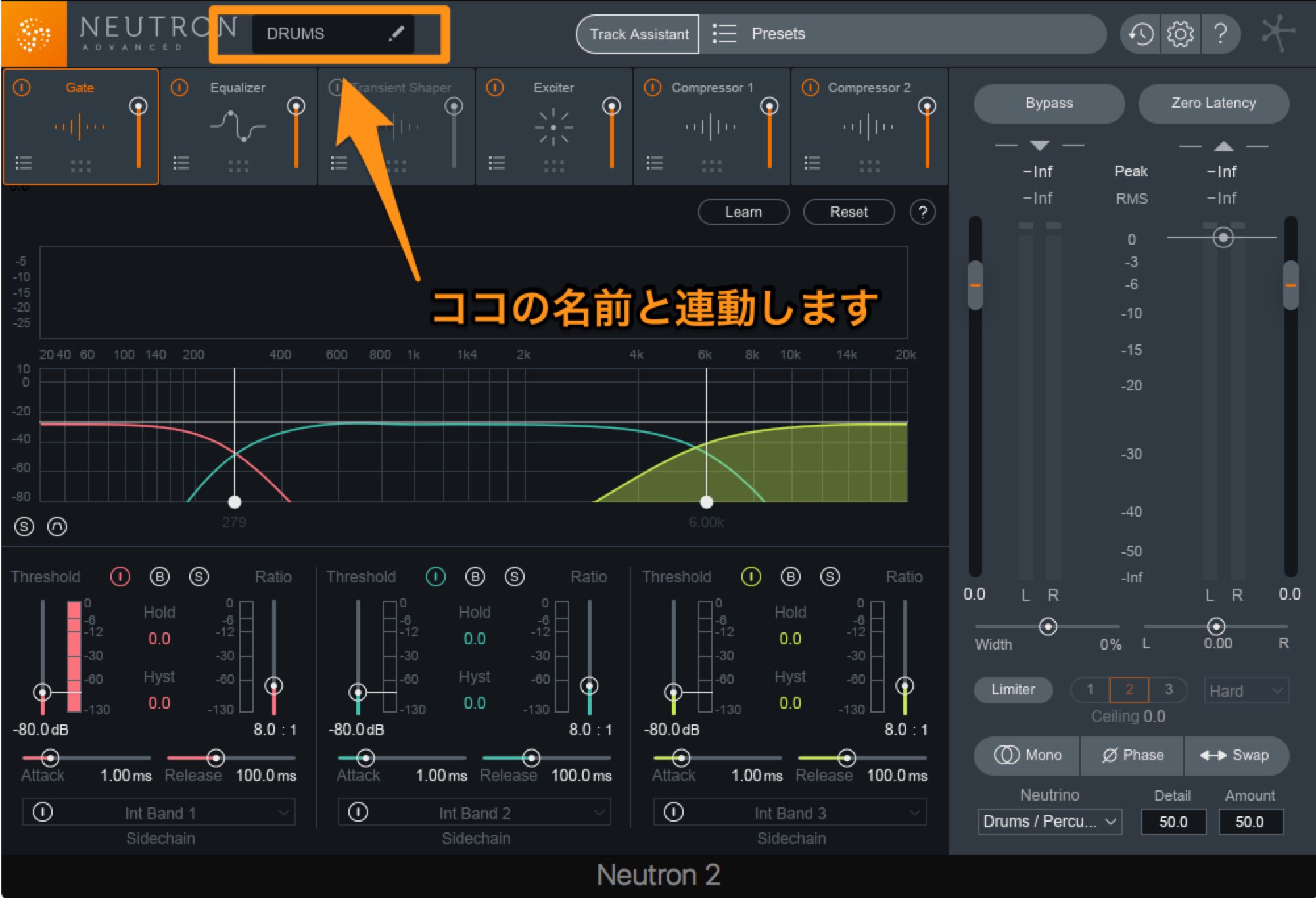This screenshot has width=1316, height=898.
Task: Open the Int Band 2 sidechain dropdown
Action: (x=475, y=813)
